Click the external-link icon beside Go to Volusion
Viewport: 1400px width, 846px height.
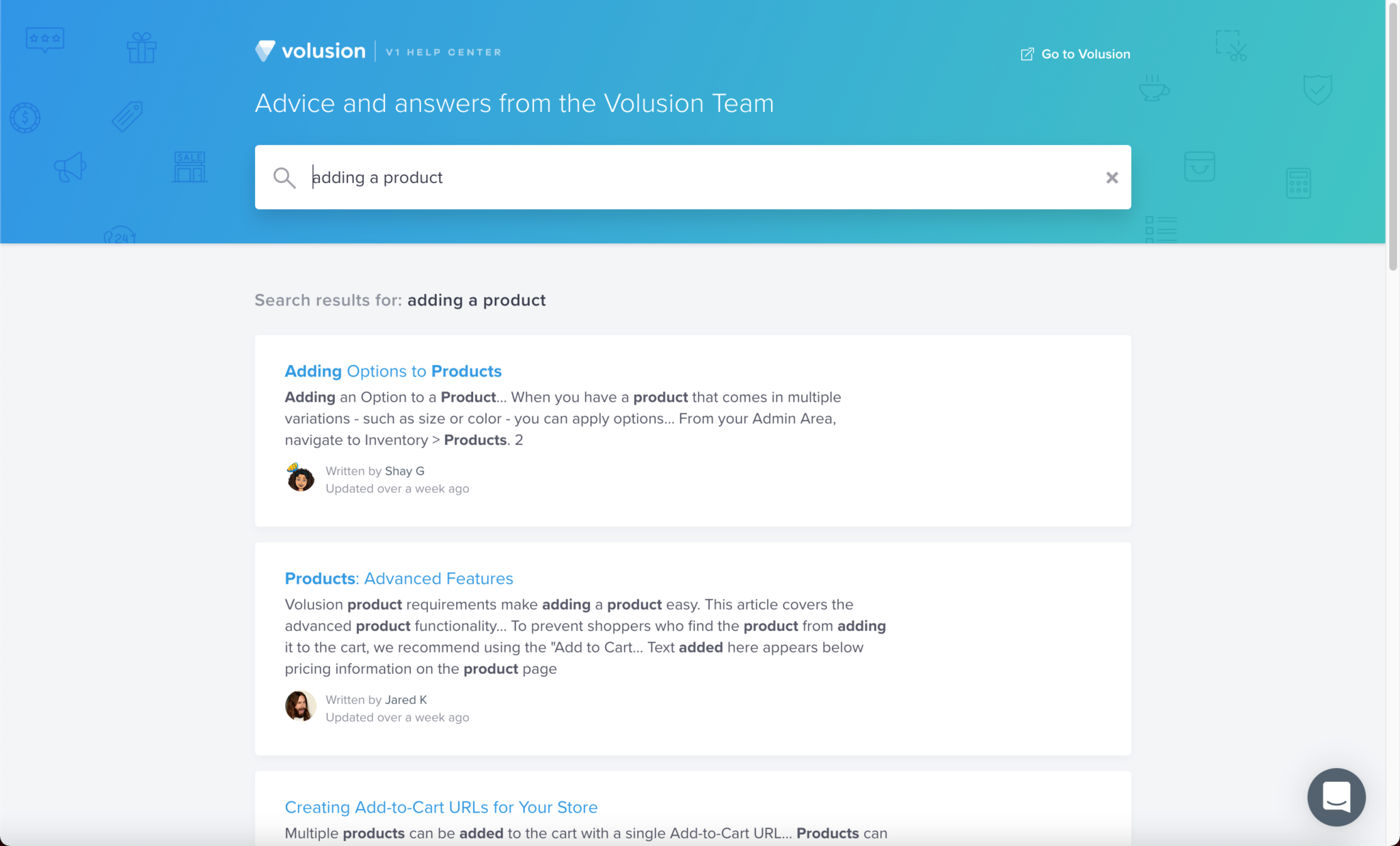pos(1027,54)
